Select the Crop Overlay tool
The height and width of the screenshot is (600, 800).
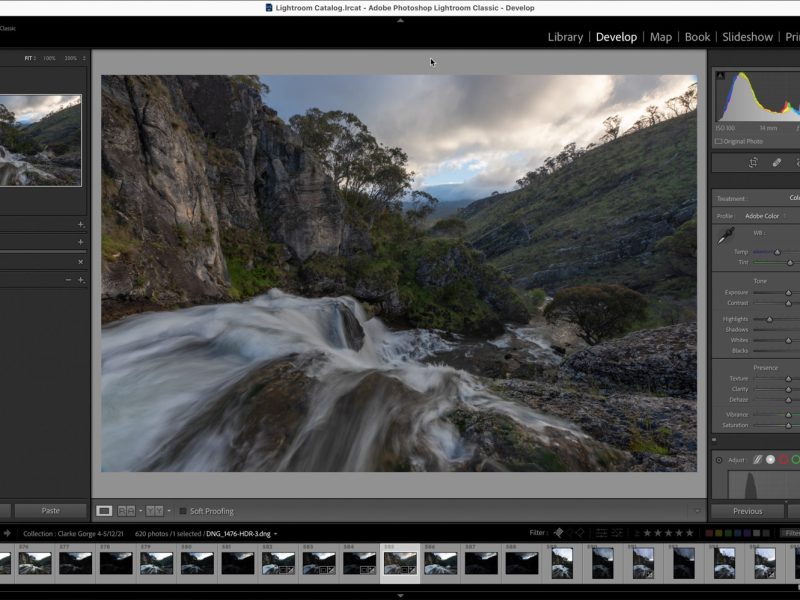754,163
